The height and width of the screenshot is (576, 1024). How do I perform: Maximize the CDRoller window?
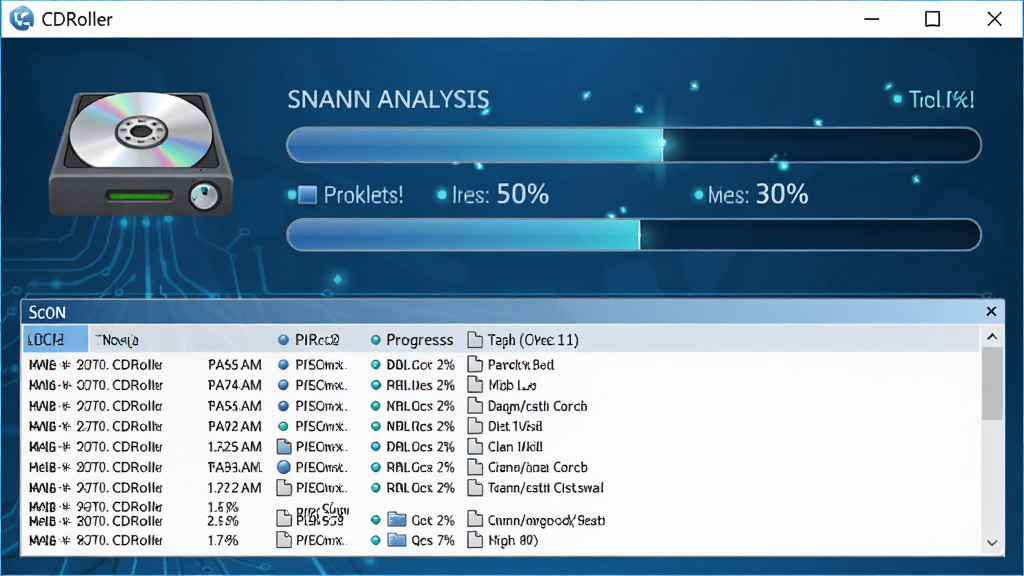coord(933,19)
